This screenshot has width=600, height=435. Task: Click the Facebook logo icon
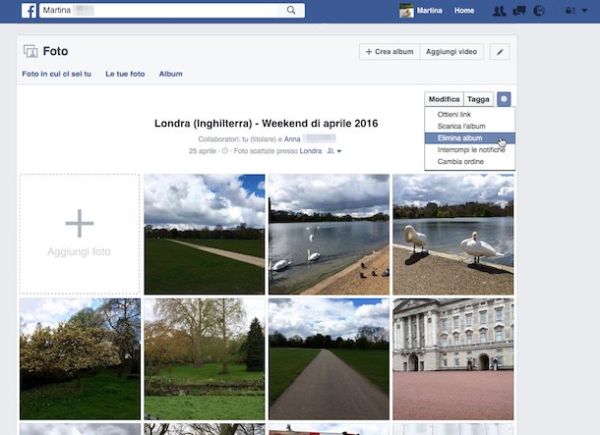[x=29, y=10]
